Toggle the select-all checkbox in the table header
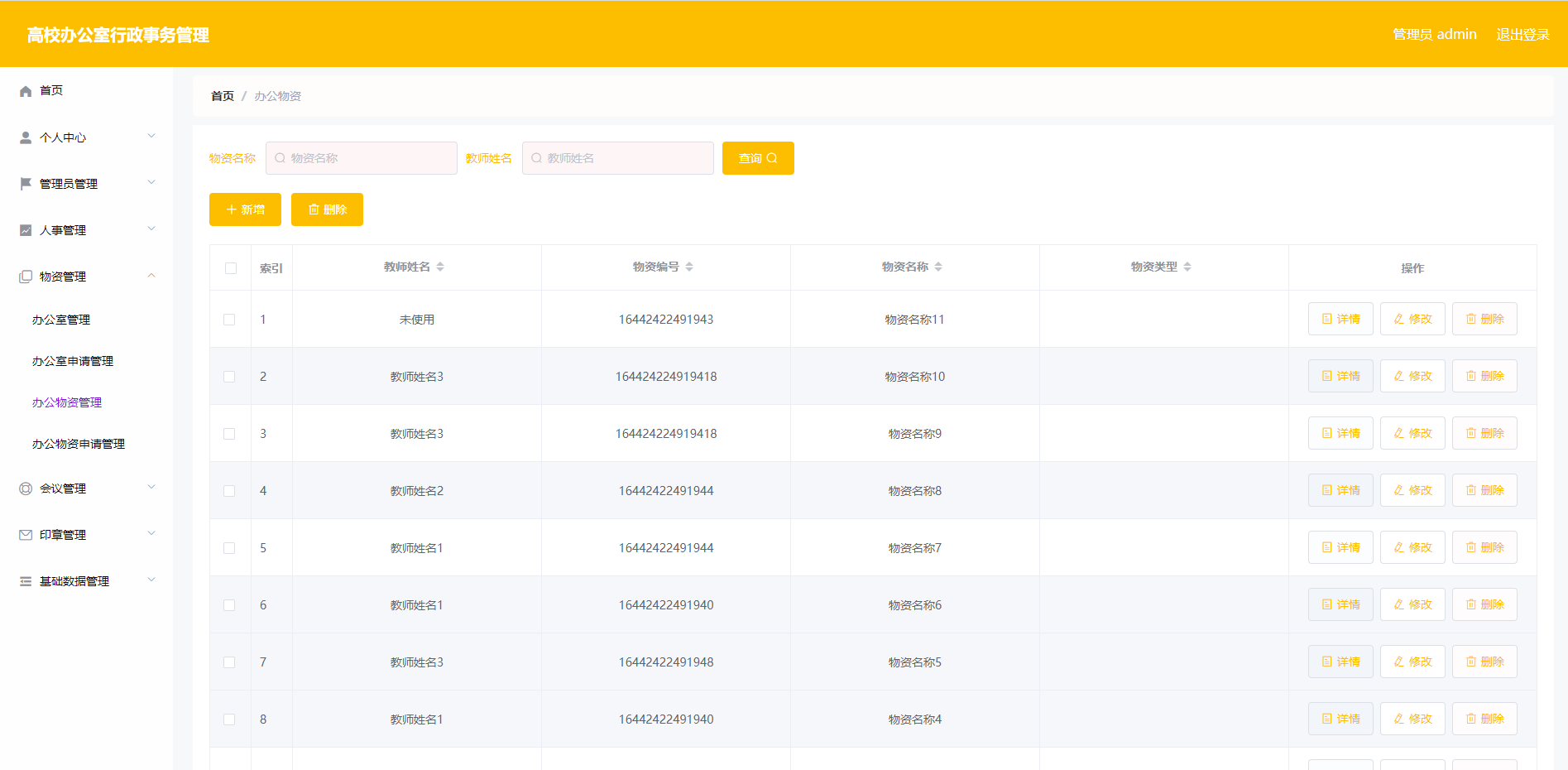Screen dimensions: 1568x770 point(230,268)
